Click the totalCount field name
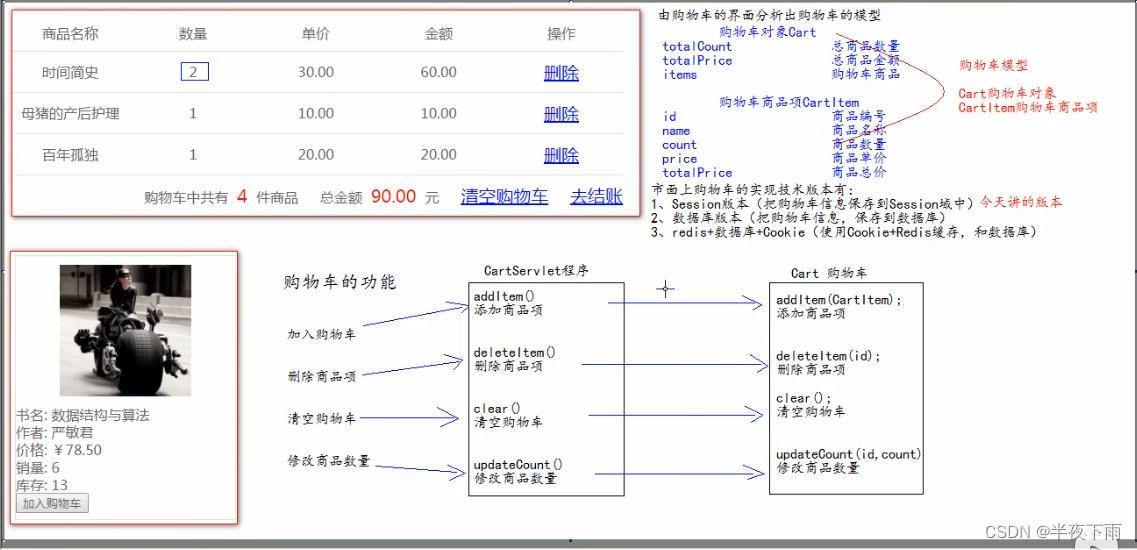The height and width of the screenshot is (550, 1137). pos(697,46)
